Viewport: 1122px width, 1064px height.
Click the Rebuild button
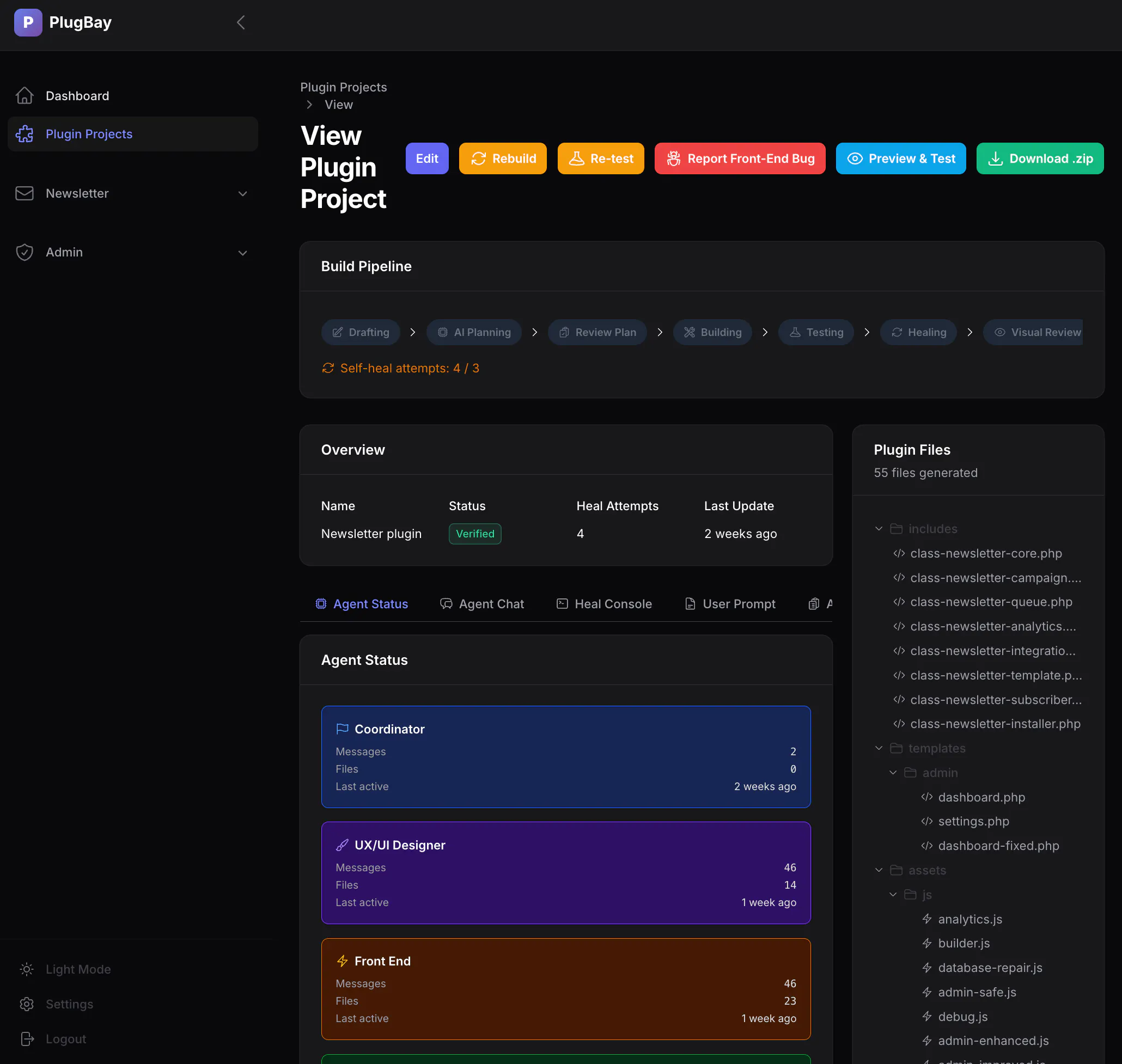[x=503, y=158]
